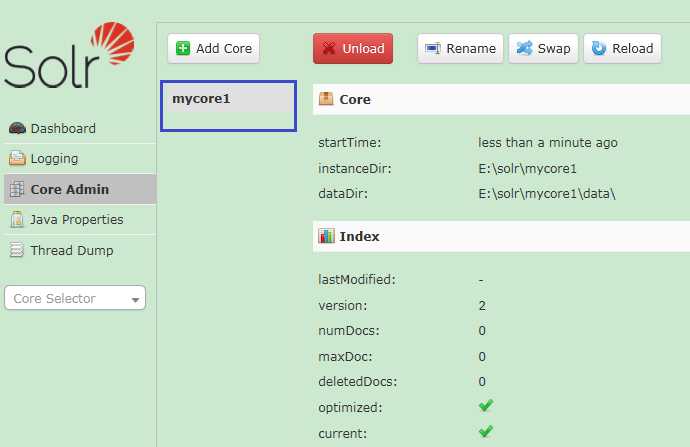This screenshot has width=690, height=447.
Task: Click 'less than a minute ago' value
Action: (548, 143)
